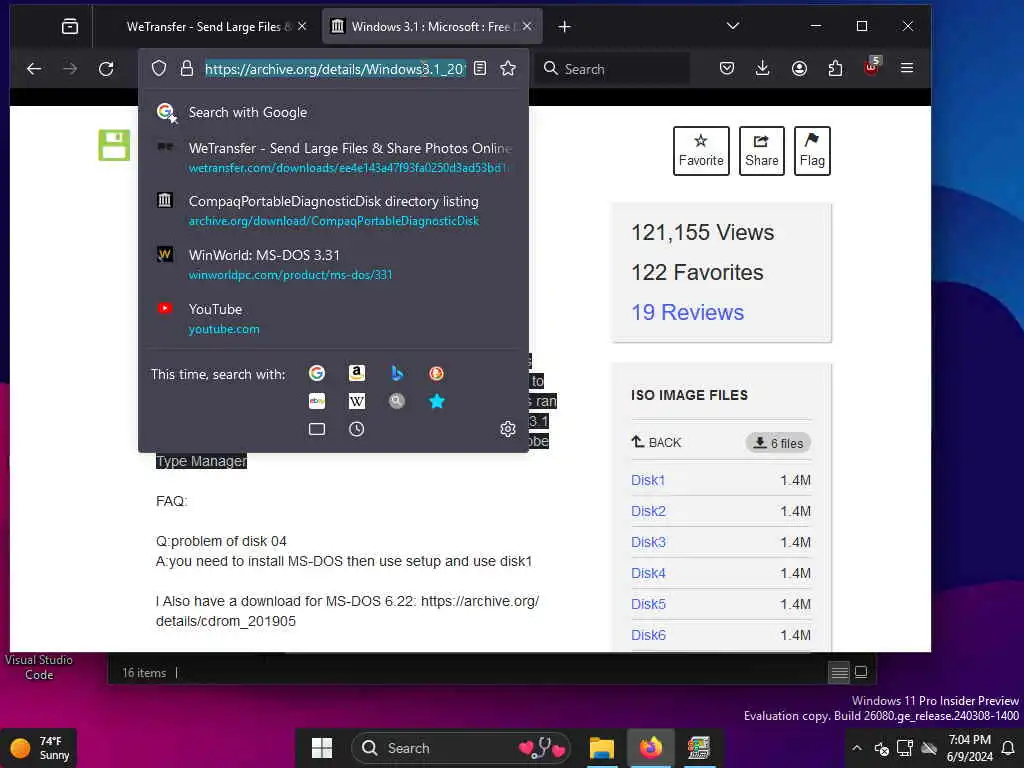Open the Firefox View button
1024x768 pixels.
(70, 27)
